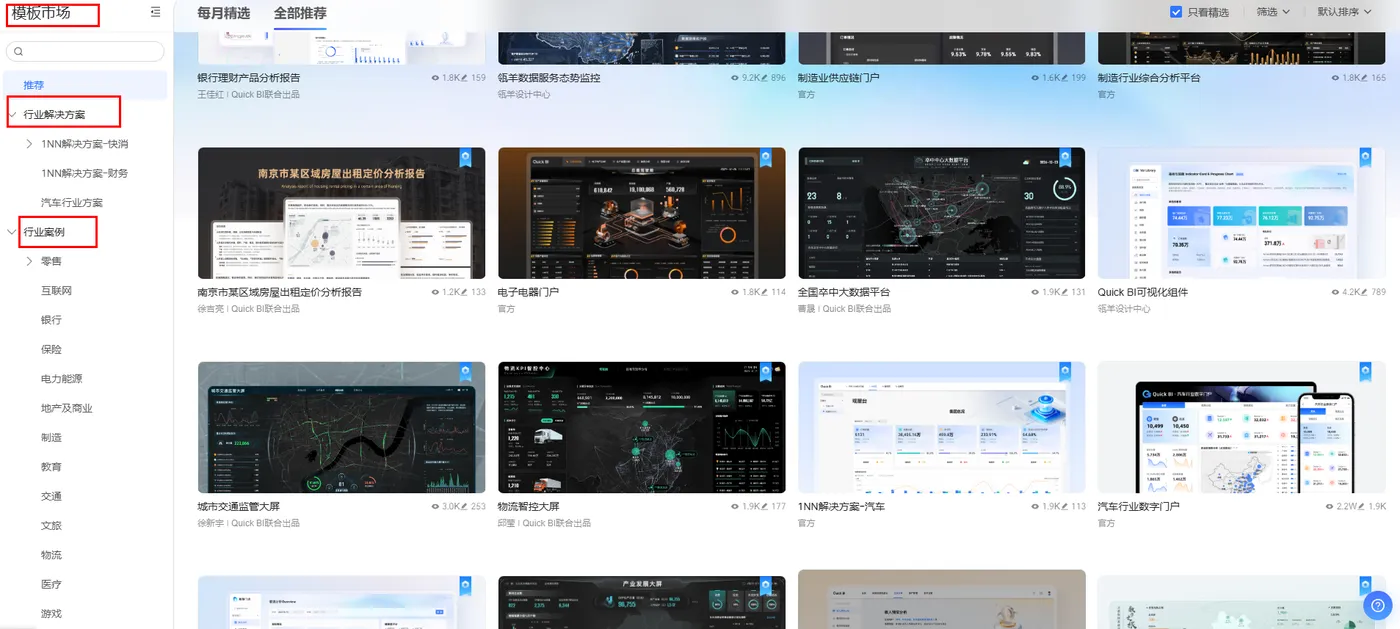Click the magnifier icon in the search box
Viewport: 1400px width, 629px height.
[18, 51]
